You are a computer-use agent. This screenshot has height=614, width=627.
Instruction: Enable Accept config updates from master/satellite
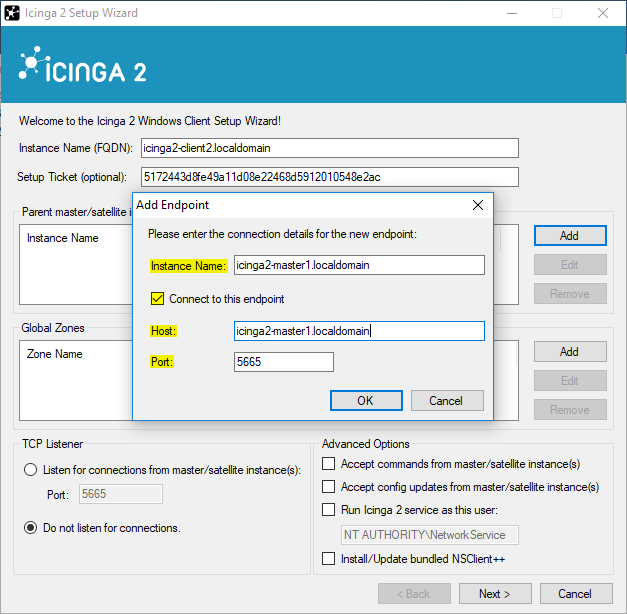[328, 487]
